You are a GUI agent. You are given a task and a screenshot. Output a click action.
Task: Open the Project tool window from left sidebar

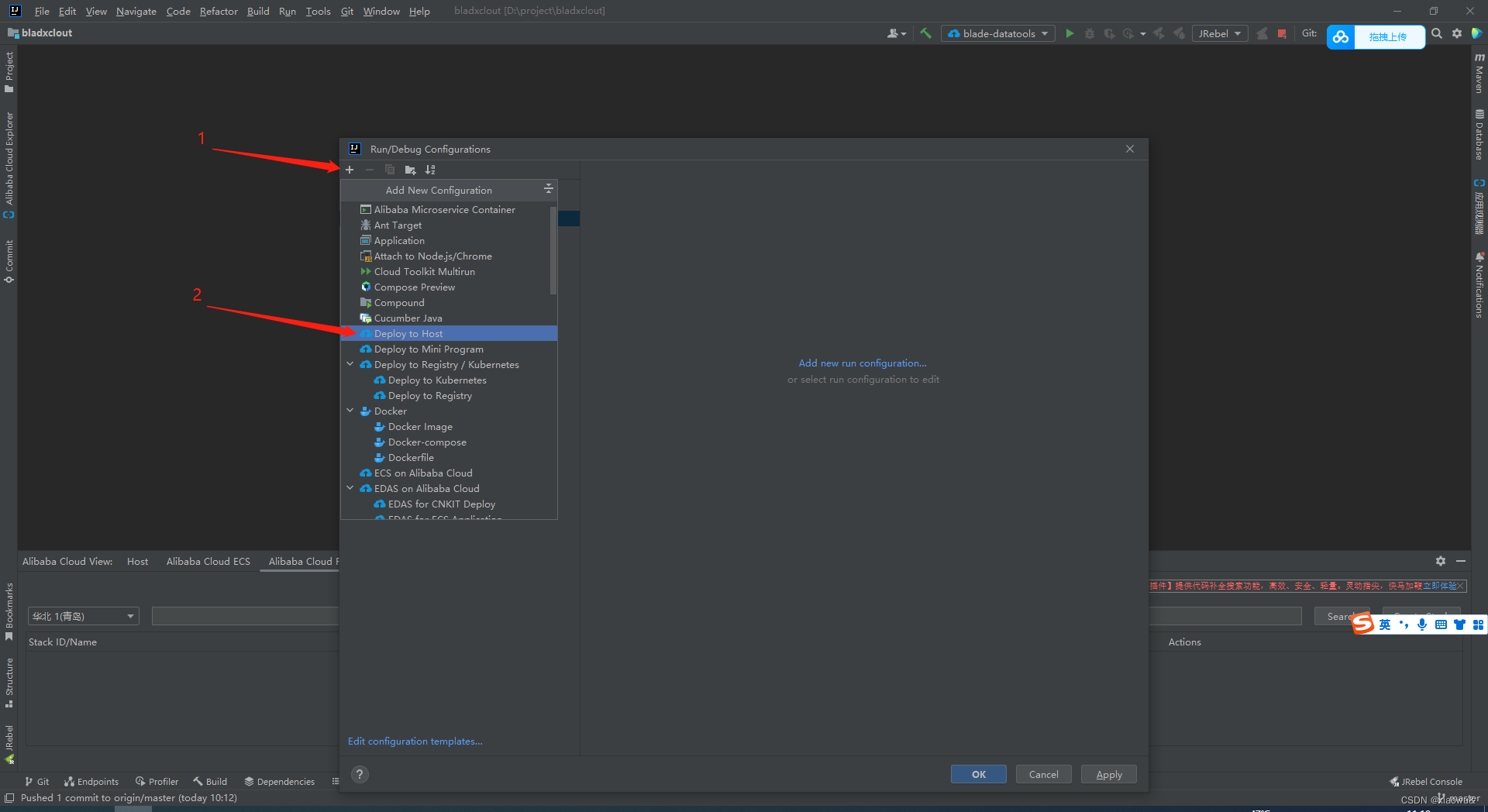[9, 72]
